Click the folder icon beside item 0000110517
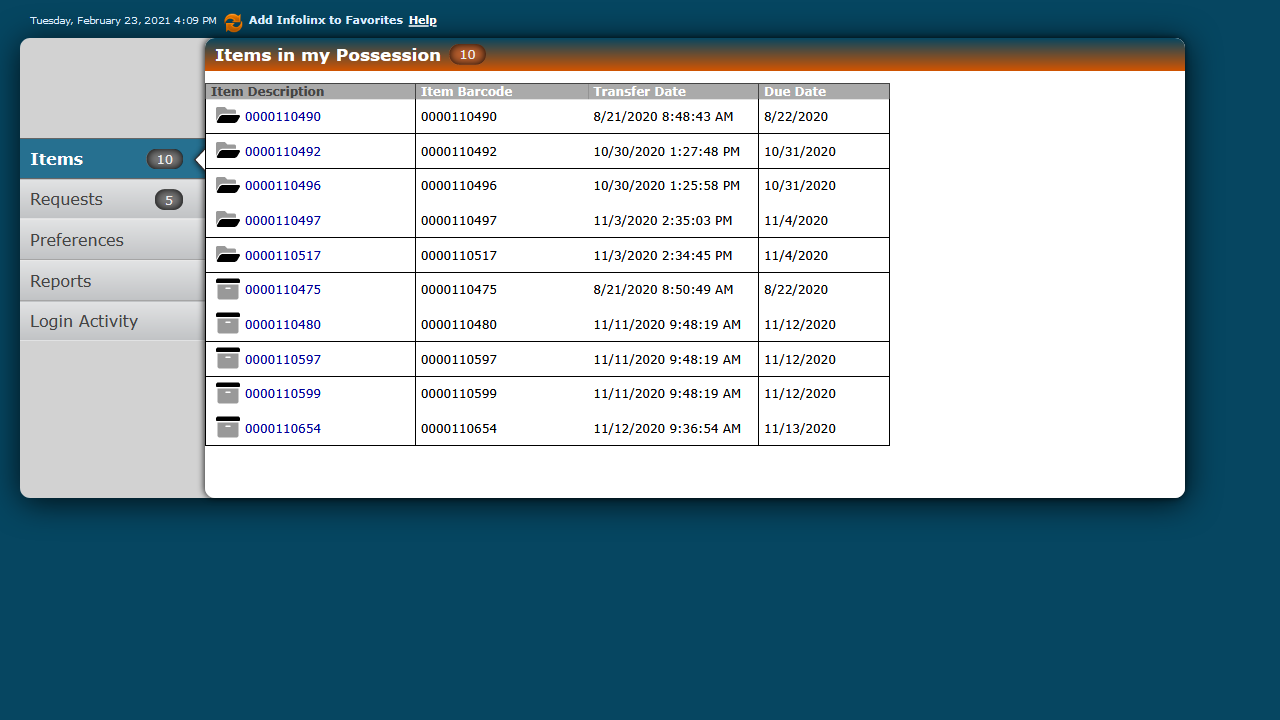This screenshot has height=720, width=1280. click(x=227, y=255)
